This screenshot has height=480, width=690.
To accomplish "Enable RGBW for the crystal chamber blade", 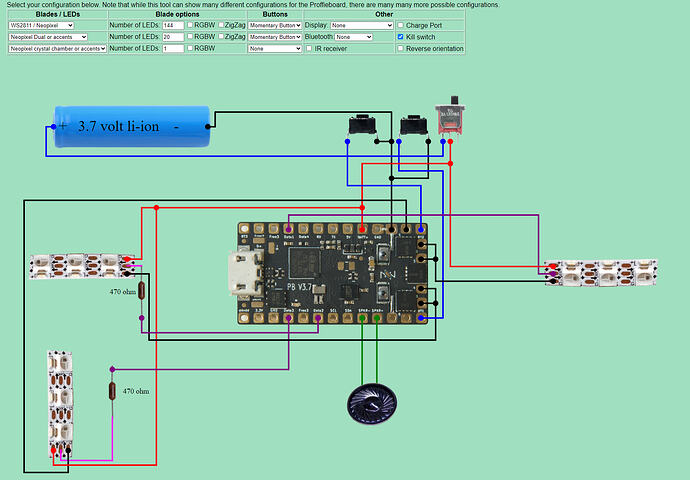I will point(190,48).
